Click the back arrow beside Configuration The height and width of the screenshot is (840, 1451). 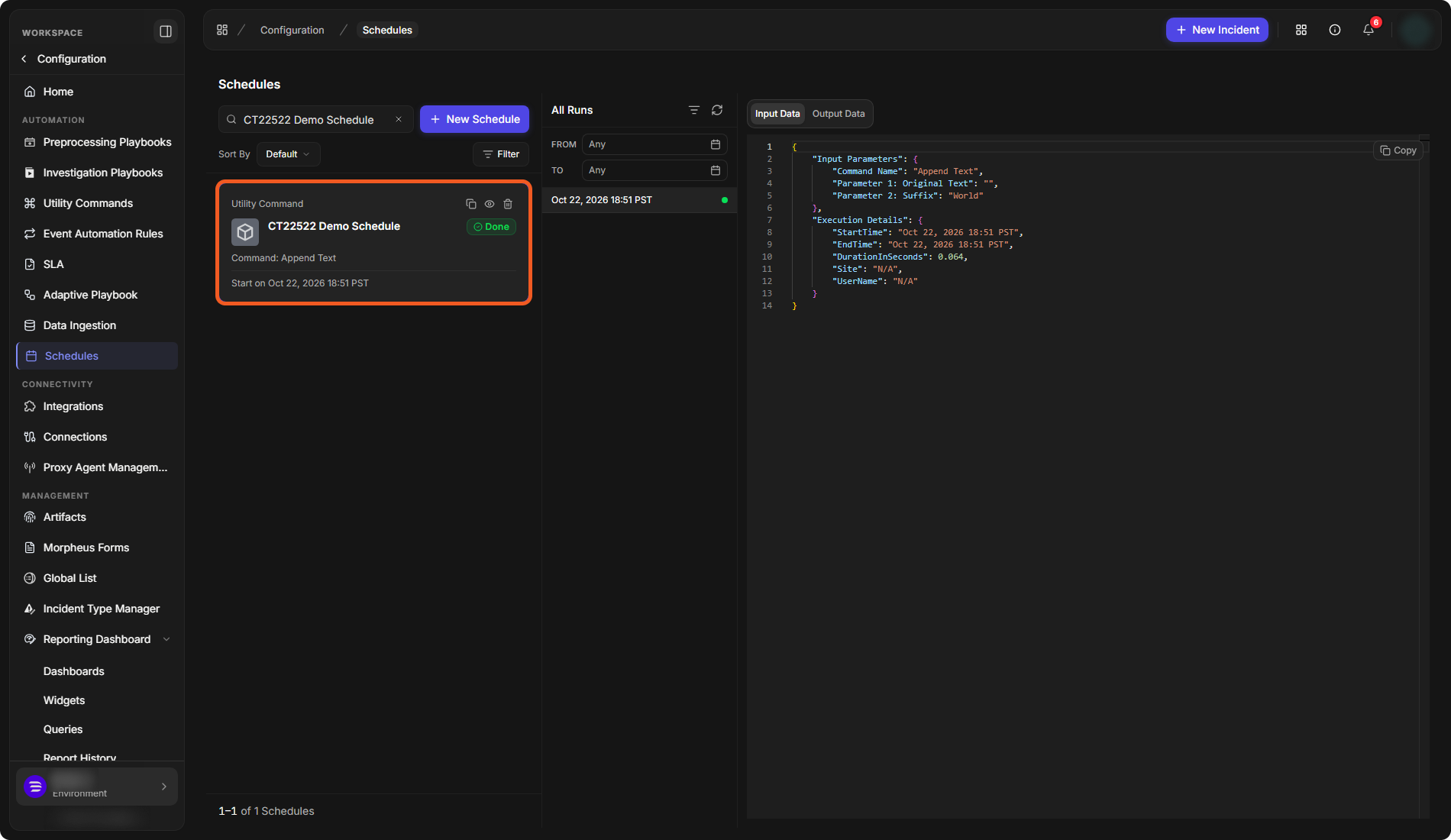pos(24,59)
